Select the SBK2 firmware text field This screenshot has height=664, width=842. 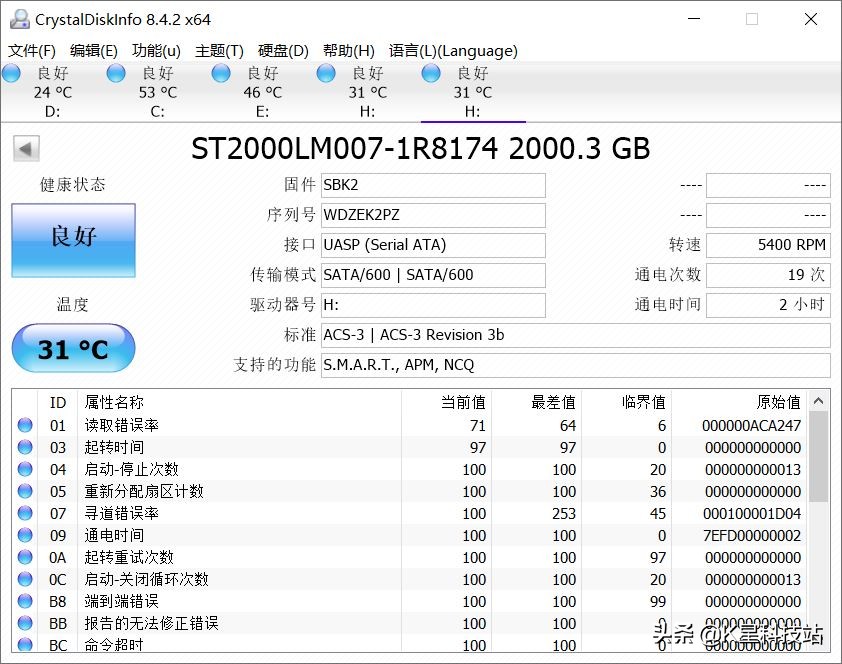(x=433, y=185)
